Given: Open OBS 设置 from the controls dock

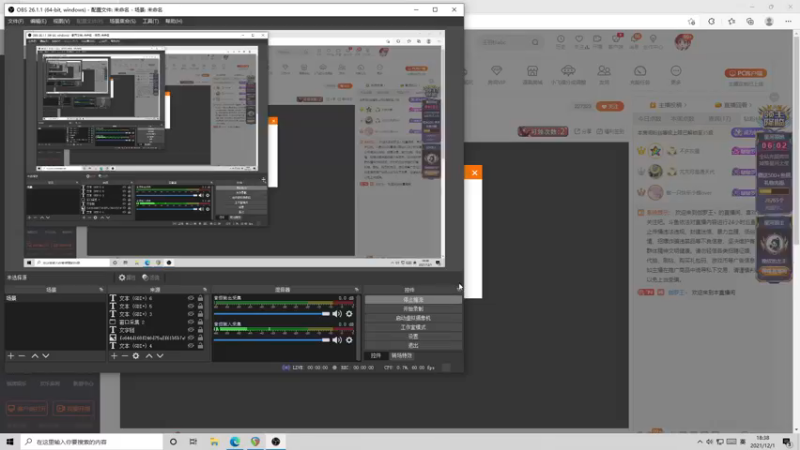Looking at the screenshot, I should point(413,336).
